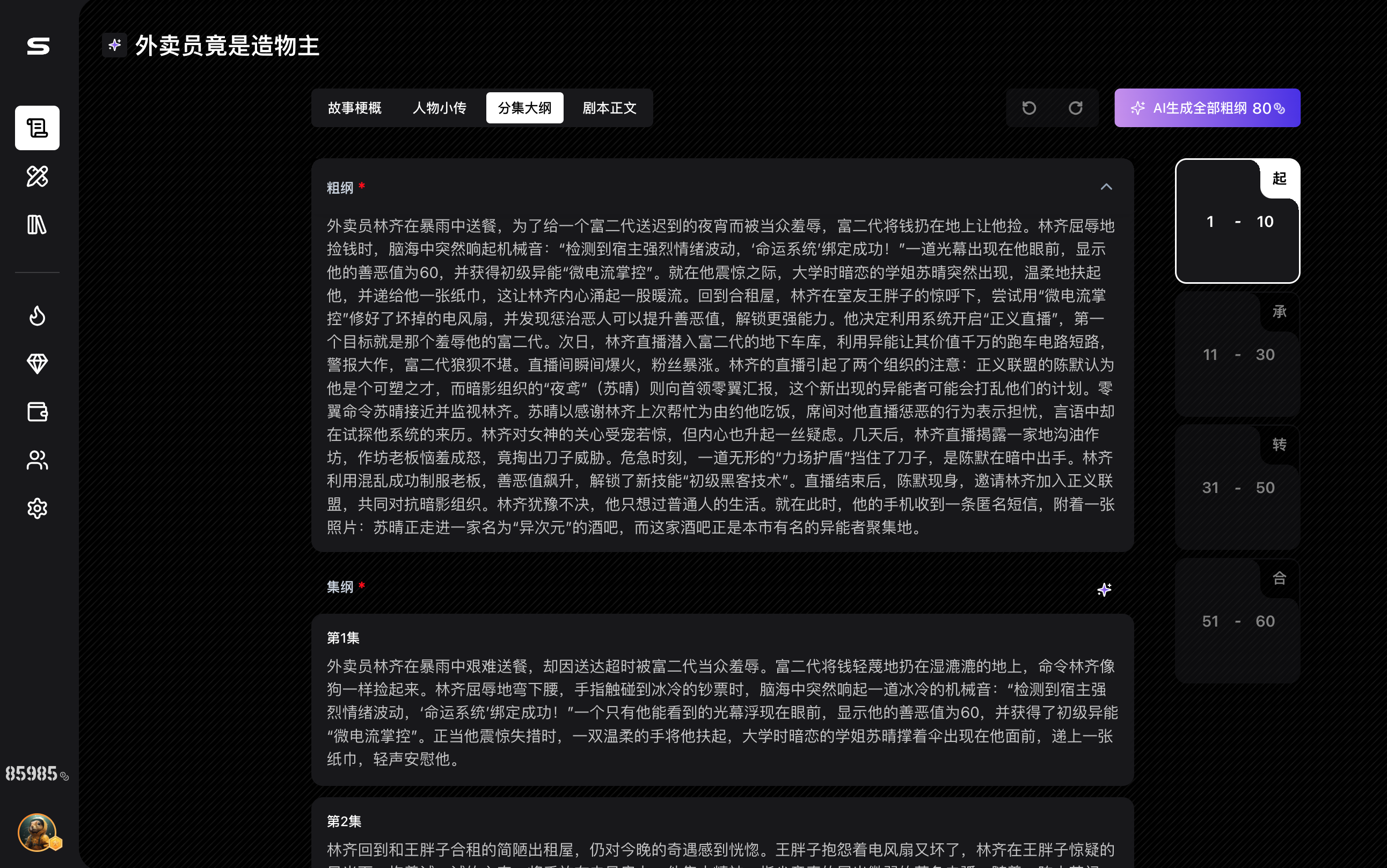Select the 转 episodes 31-50 card

1238,488
